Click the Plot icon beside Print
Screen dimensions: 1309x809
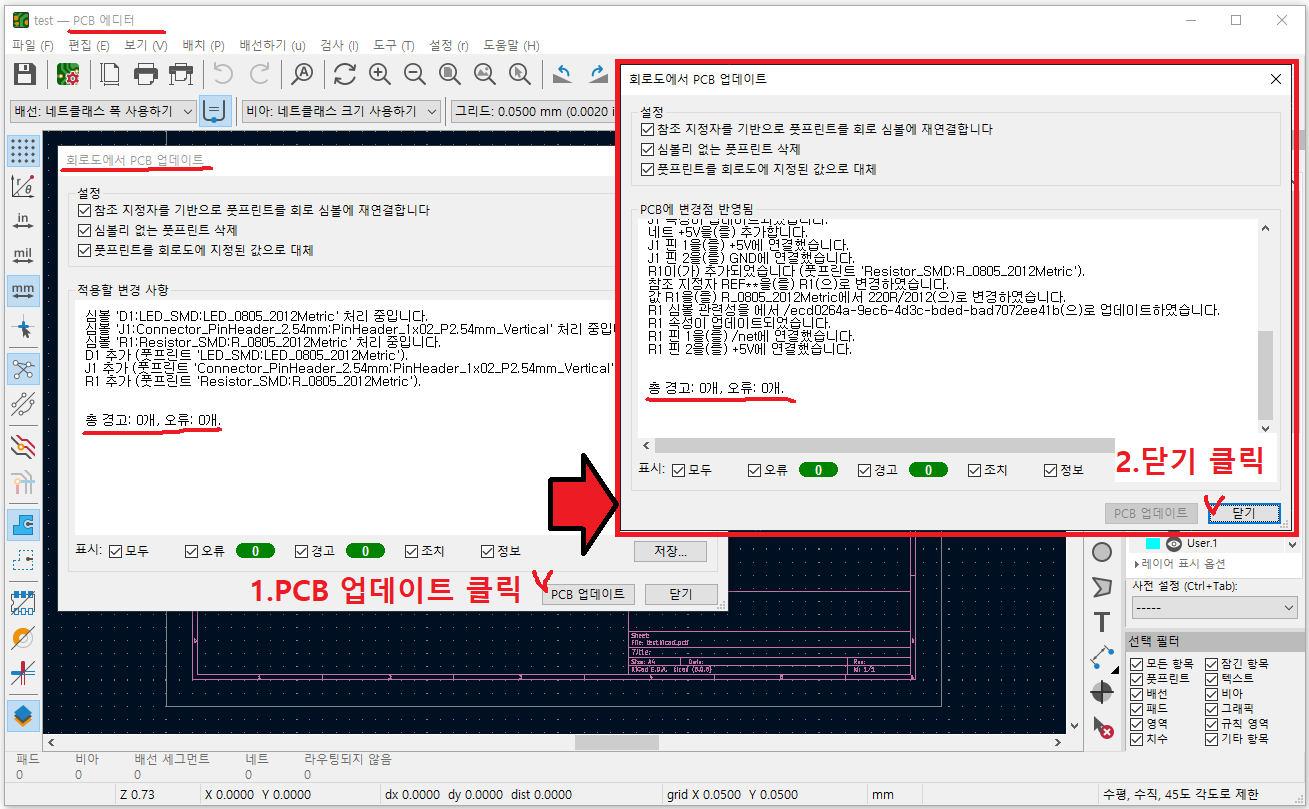click(x=181, y=74)
